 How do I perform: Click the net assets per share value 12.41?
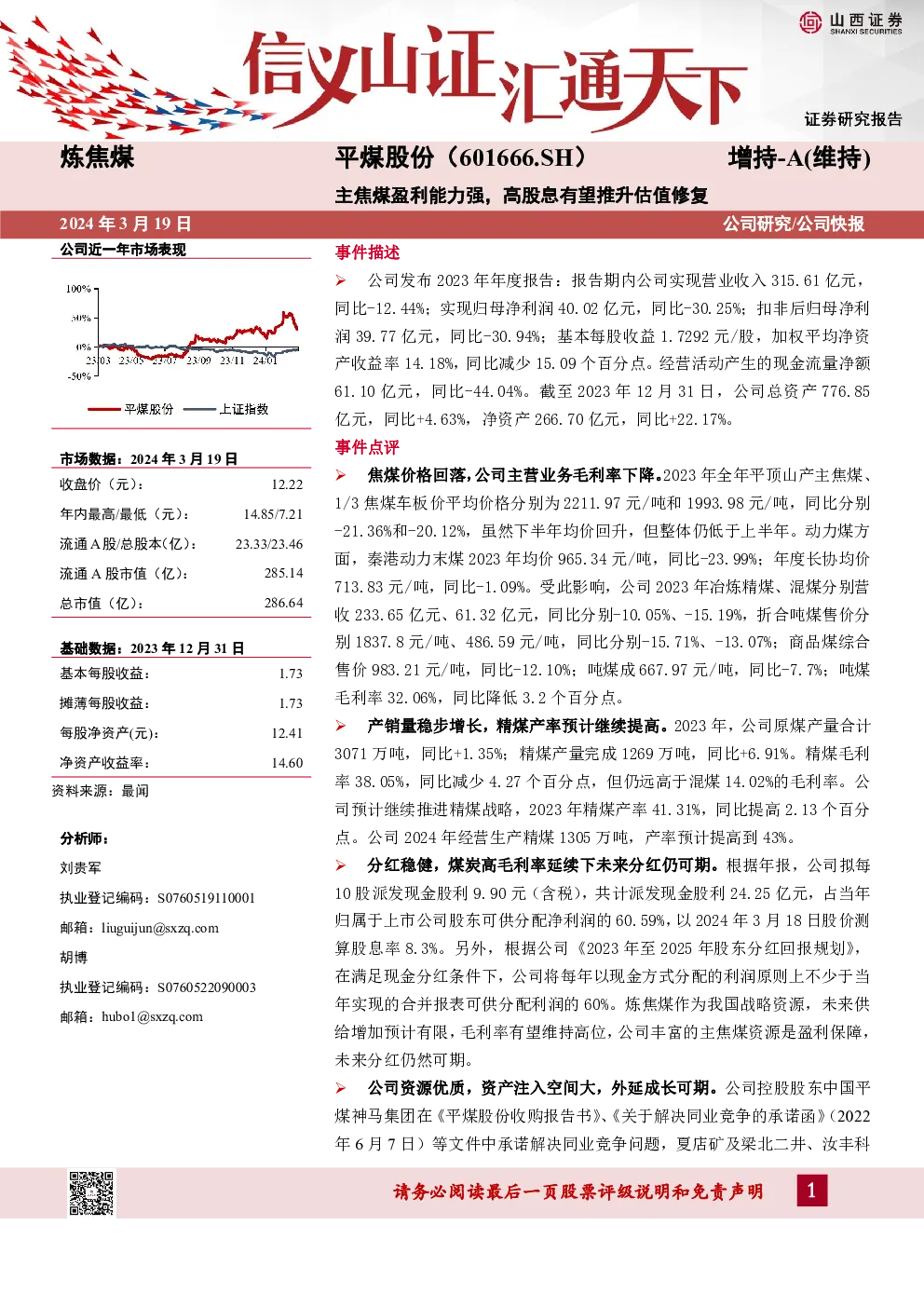[287, 733]
